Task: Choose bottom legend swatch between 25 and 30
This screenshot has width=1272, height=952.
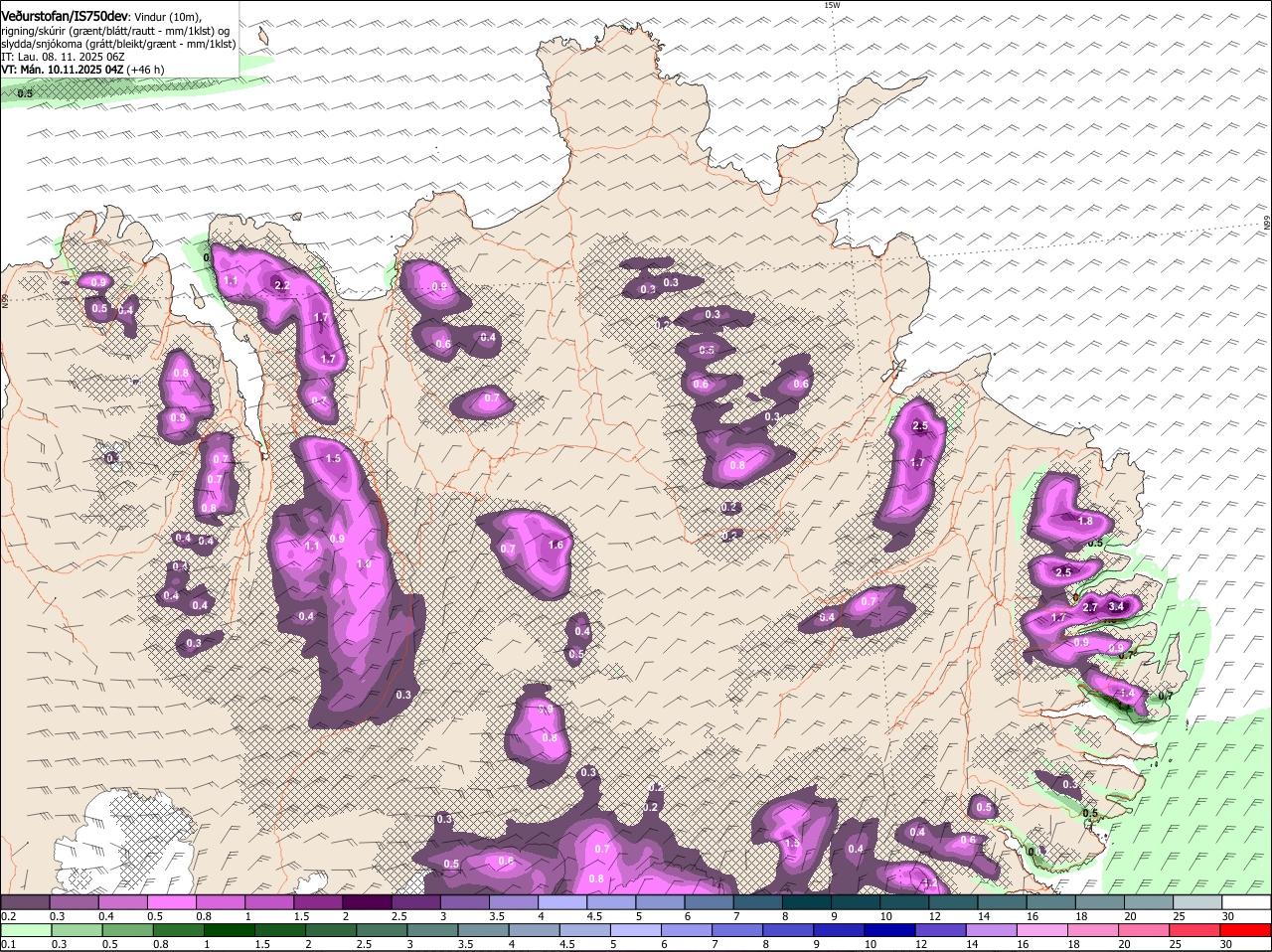Action: [x=1196, y=931]
